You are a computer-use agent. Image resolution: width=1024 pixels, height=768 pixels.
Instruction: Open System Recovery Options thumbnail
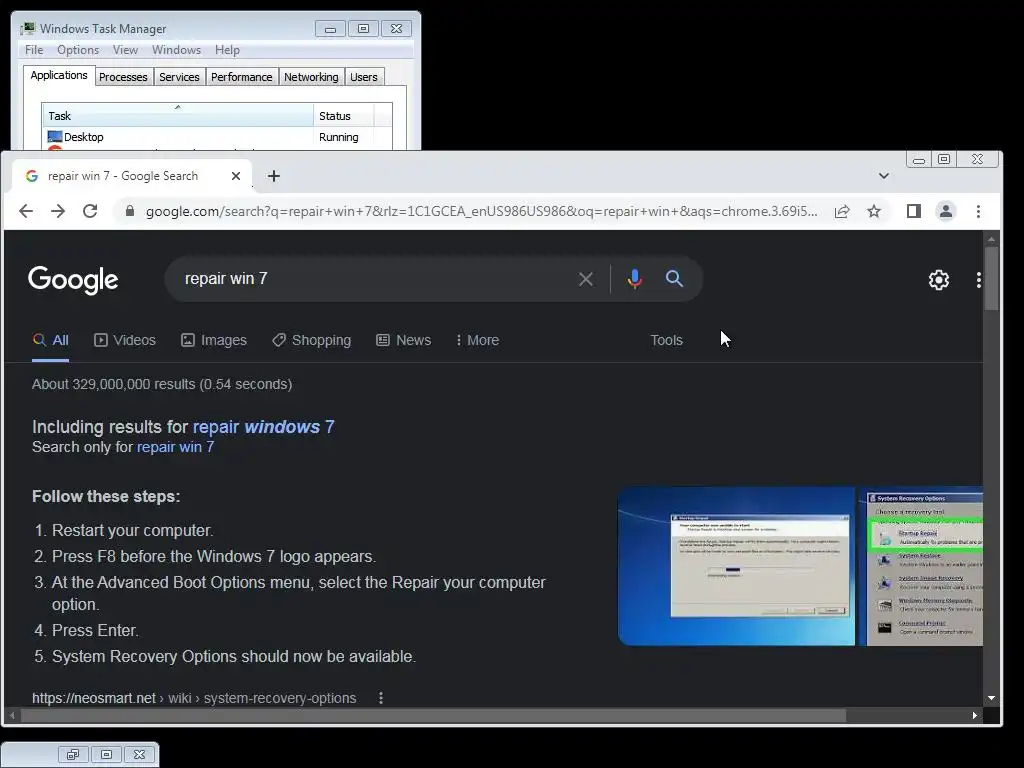point(921,566)
